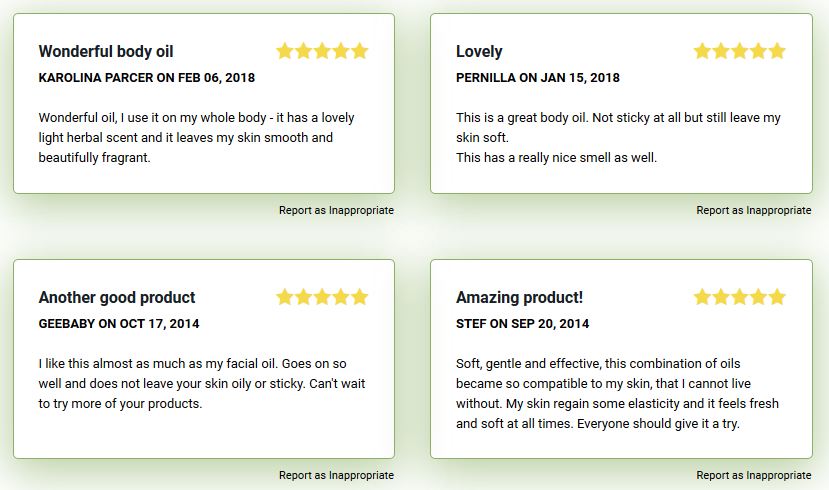Click the Another good product review title

tap(117, 297)
